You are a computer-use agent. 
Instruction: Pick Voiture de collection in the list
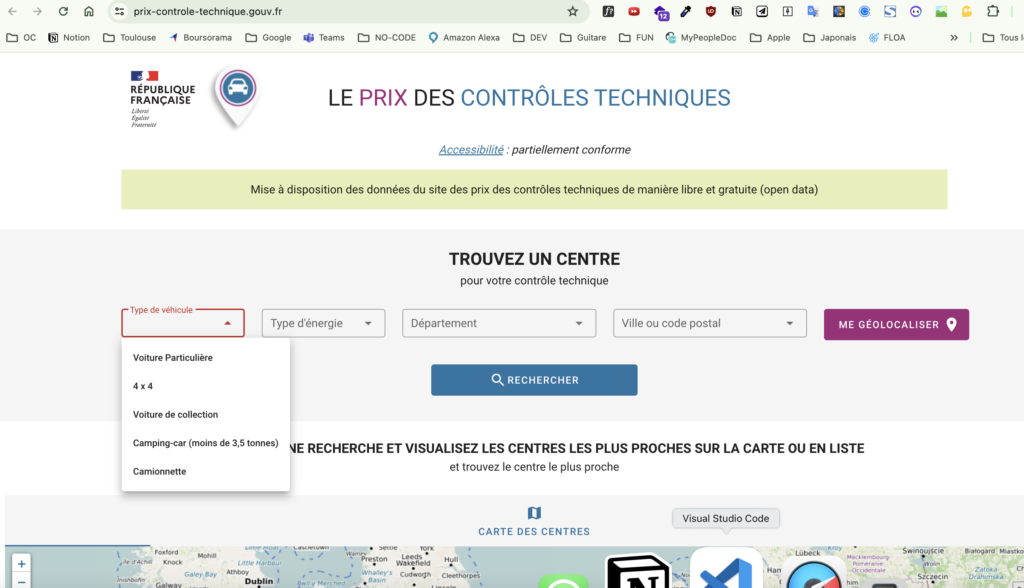point(206,414)
